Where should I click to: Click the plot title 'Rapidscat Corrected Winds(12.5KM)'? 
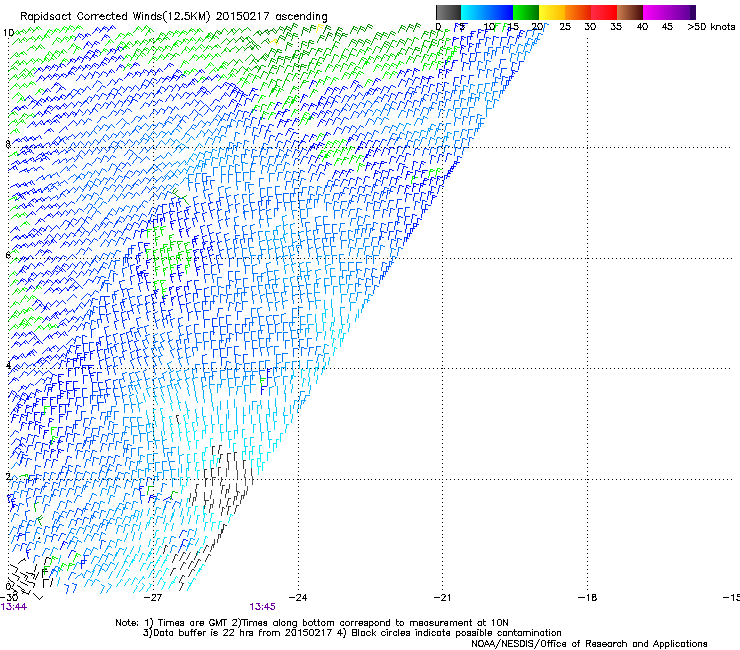(x=115, y=16)
